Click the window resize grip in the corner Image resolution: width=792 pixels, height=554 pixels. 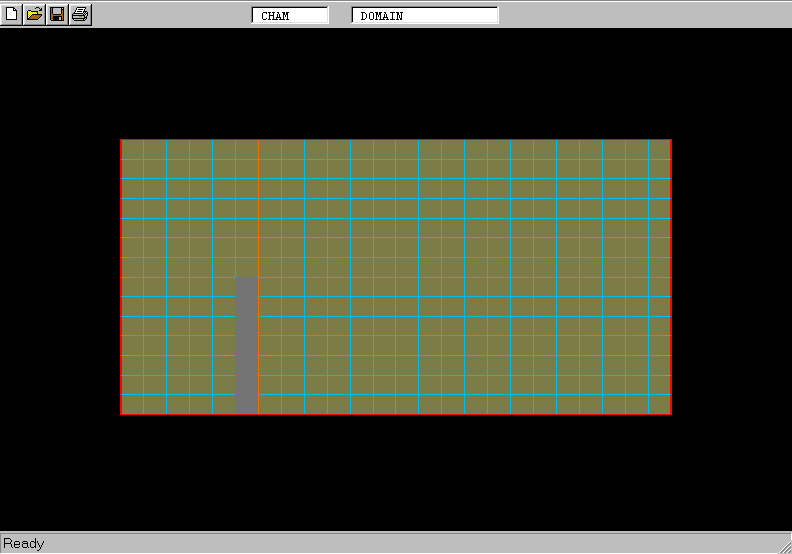[783, 545]
